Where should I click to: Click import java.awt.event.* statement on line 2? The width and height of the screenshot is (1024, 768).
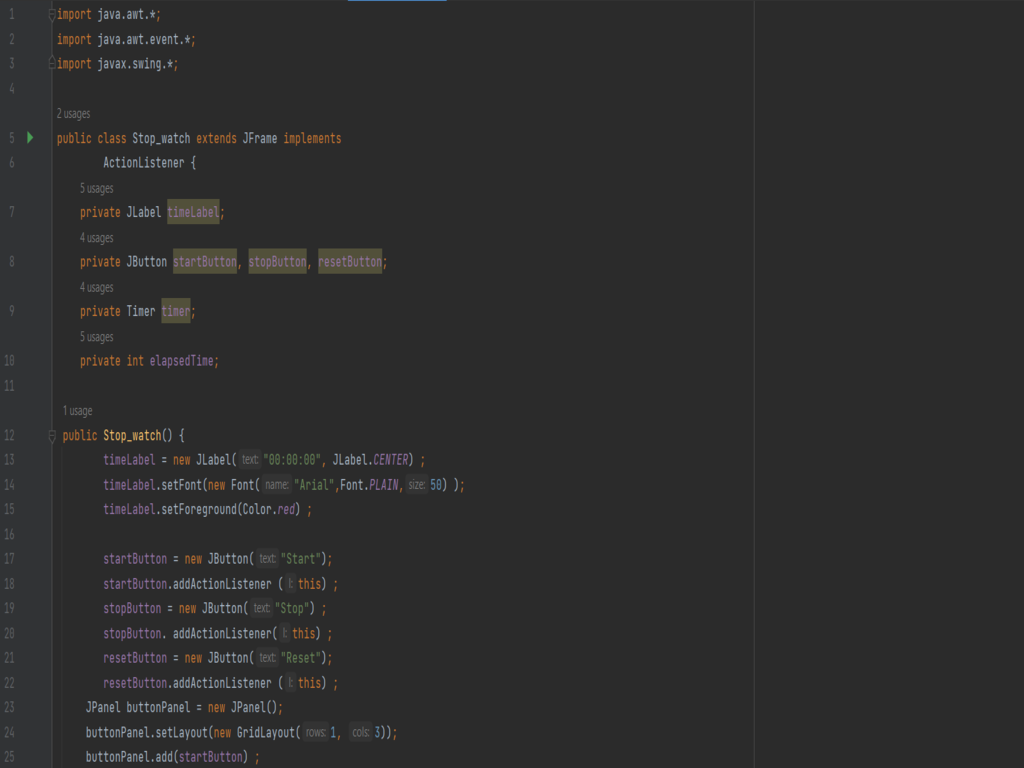pos(126,40)
